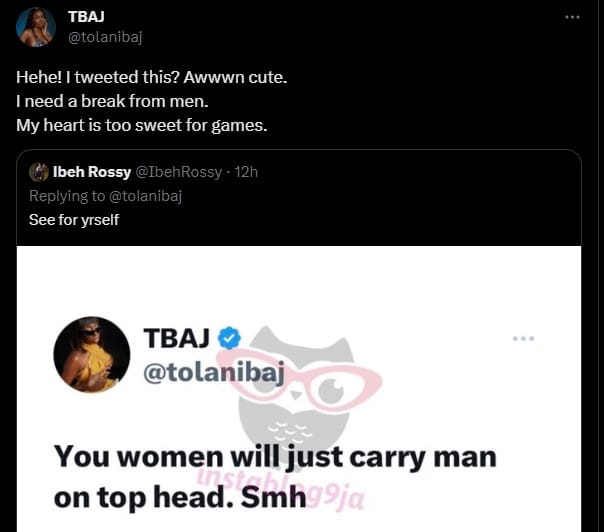Click the large TBAJ name in screenshot
Image resolution: width=604 pixels, height=532 pixels.
pos(176,338)
